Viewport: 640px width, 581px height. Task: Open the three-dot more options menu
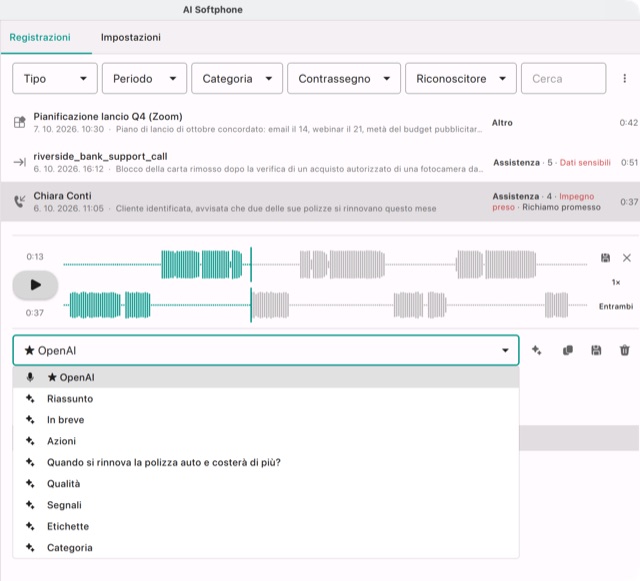click(x=624, y=78)
